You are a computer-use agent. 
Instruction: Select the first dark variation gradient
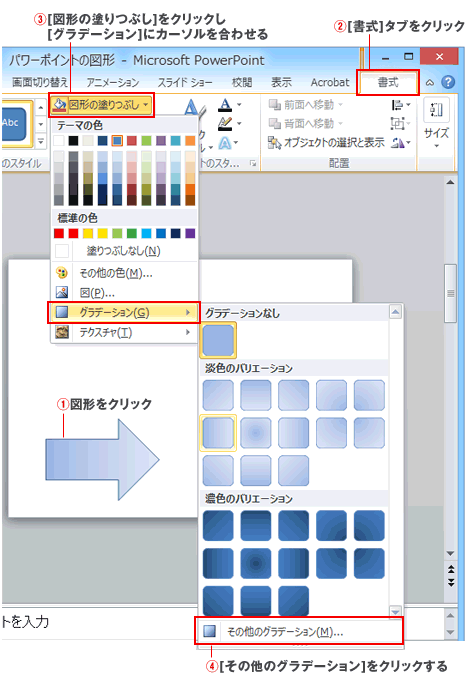pos(218,526)
